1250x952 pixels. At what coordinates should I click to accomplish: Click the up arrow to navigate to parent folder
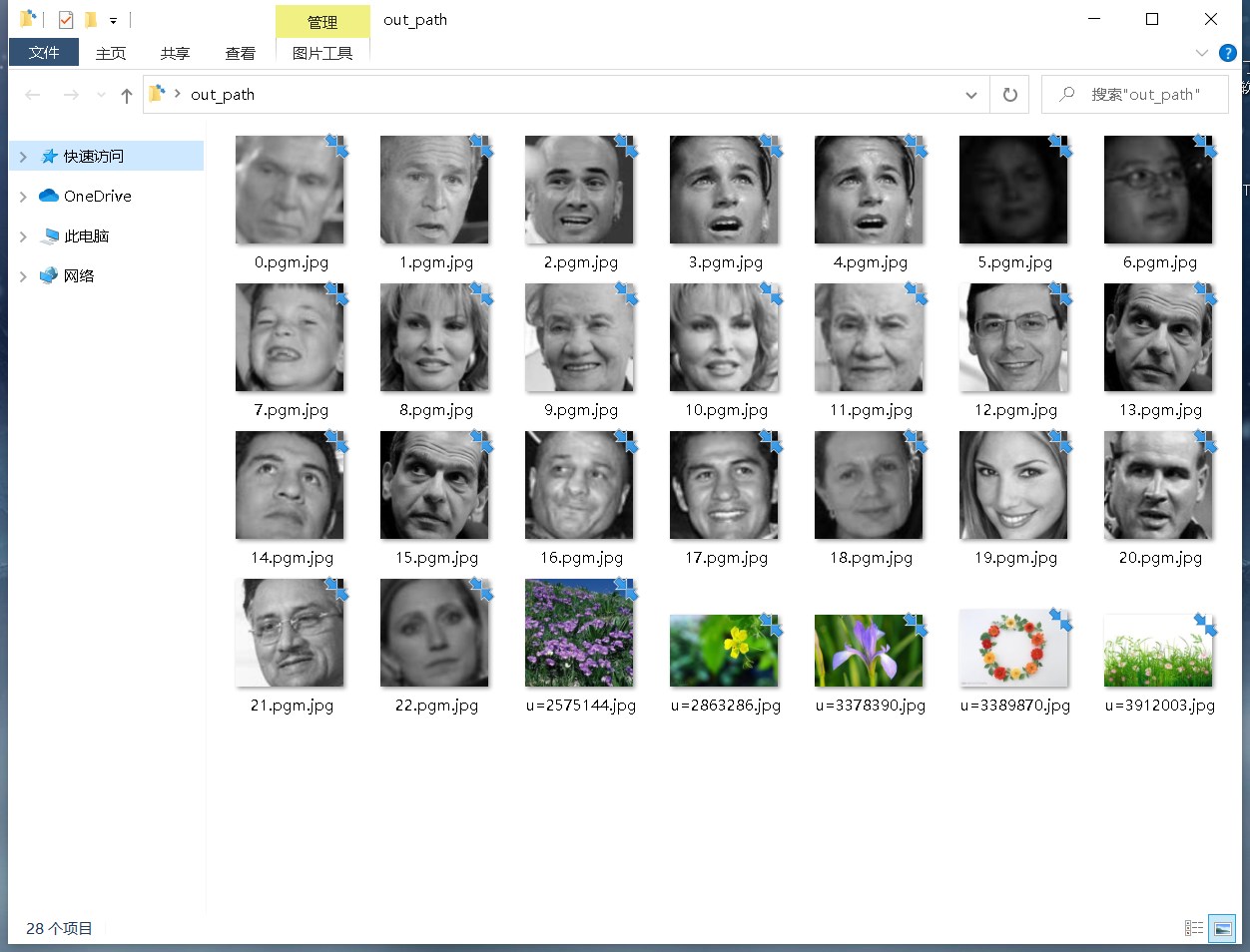(x=125, y=95)
